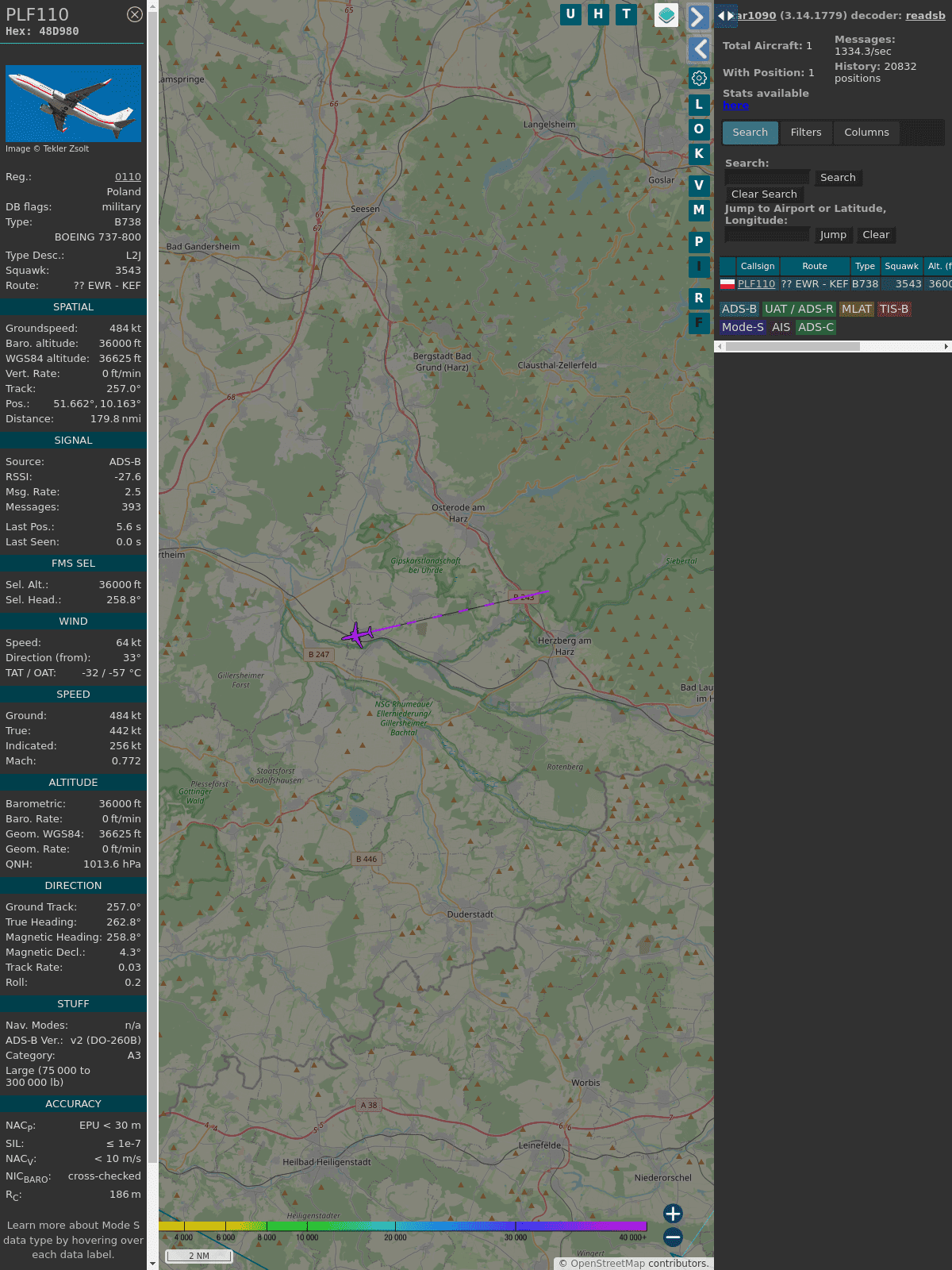Open the map layer switcher
Screen dimensions: 952x1270
666,15
